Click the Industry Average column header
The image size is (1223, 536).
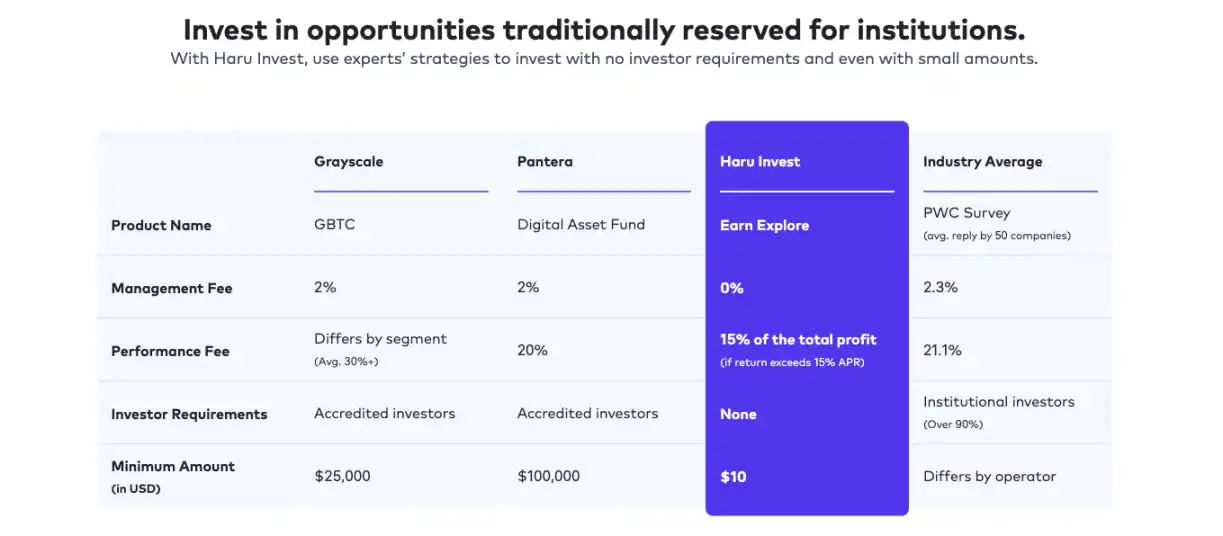pyautogui.click(x=982, y=162)
